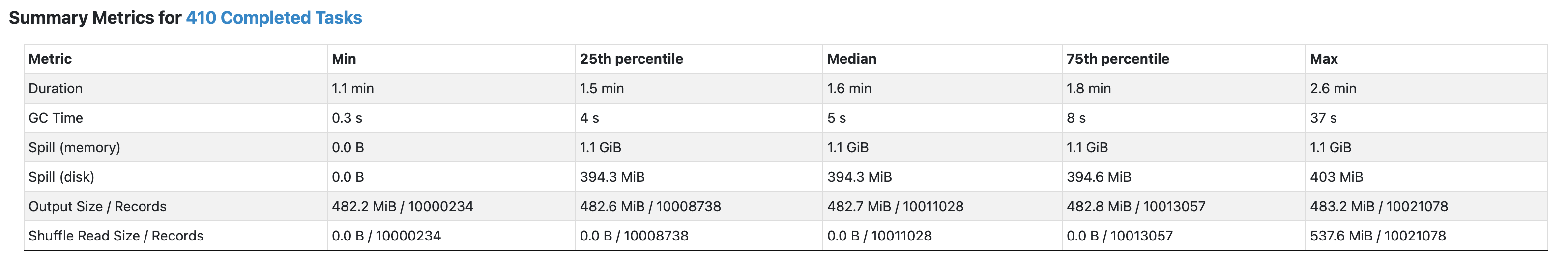Viewport: 1568px width, 267px height.
Task: Open the 410 Completed Tasks link
Action: coord(273,18)
